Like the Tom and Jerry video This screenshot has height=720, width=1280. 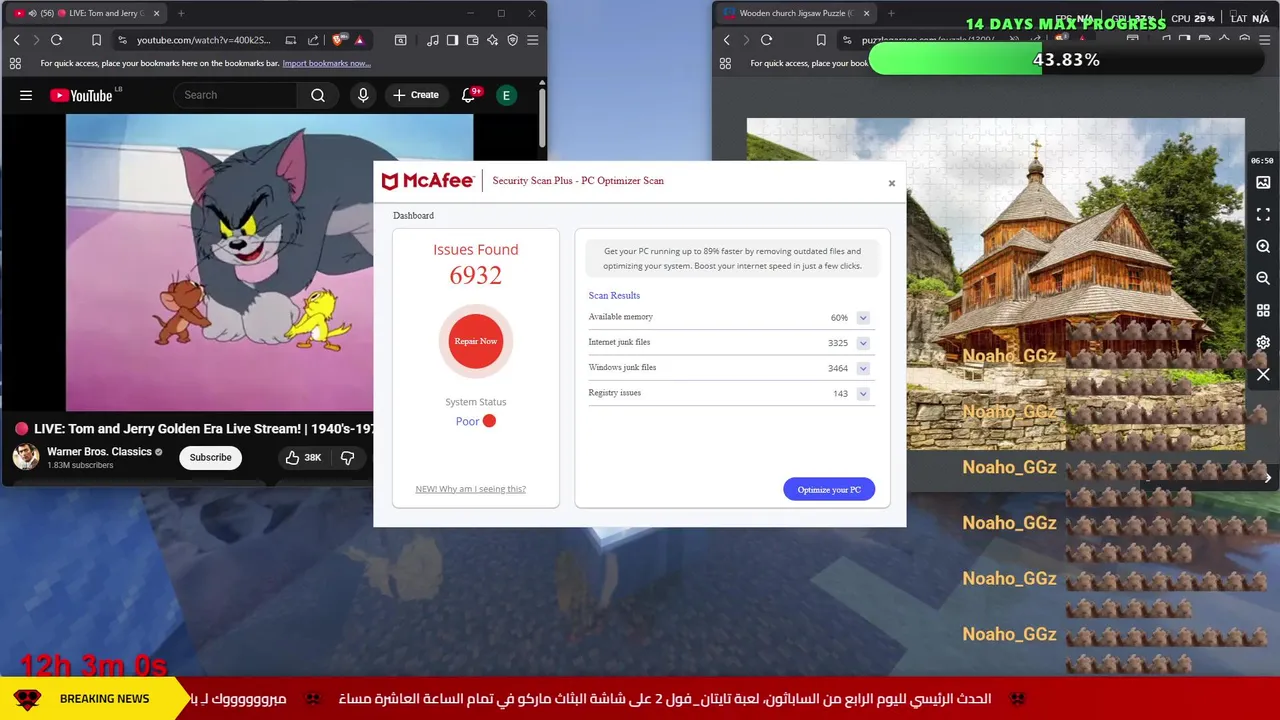pyautogui.click(x=302, y=457)
